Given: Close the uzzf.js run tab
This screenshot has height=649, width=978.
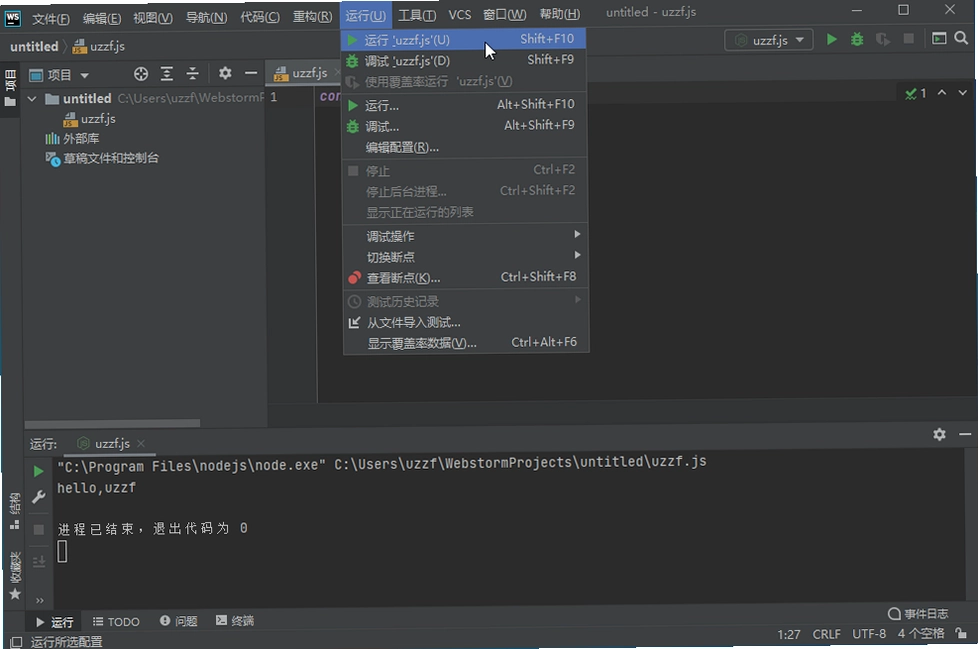Looking at the screenshot, I should [141, 443].
